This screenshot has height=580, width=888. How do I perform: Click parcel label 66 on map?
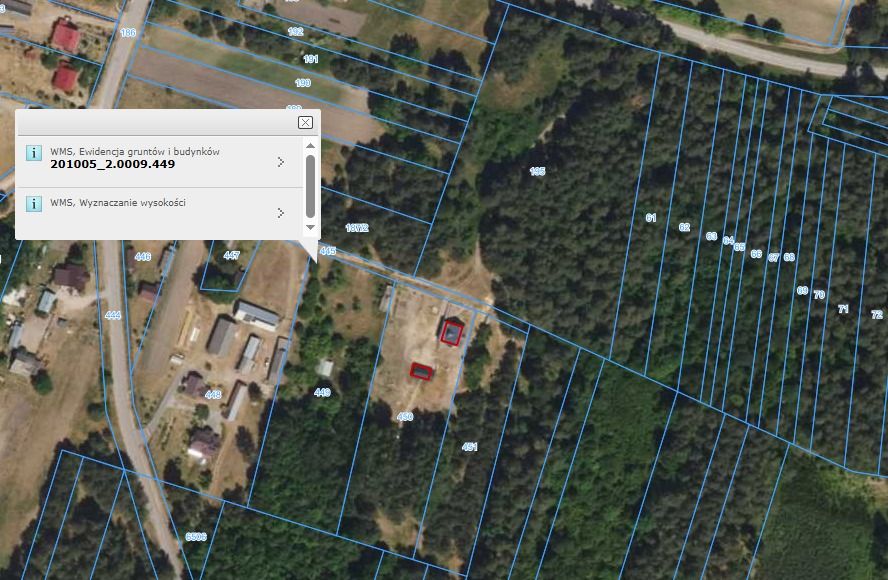tap(756, 254)
